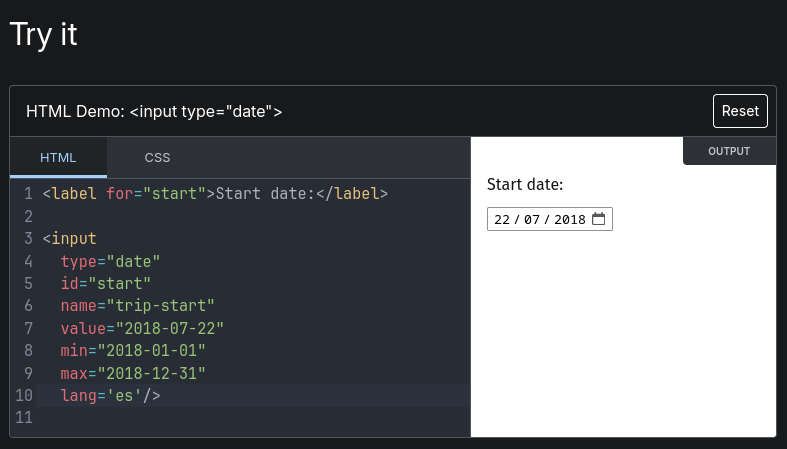Place cursor on label for="start" code line
Image resolution: width=787 pixels, height=449 pixels.
tap(215, 194)
